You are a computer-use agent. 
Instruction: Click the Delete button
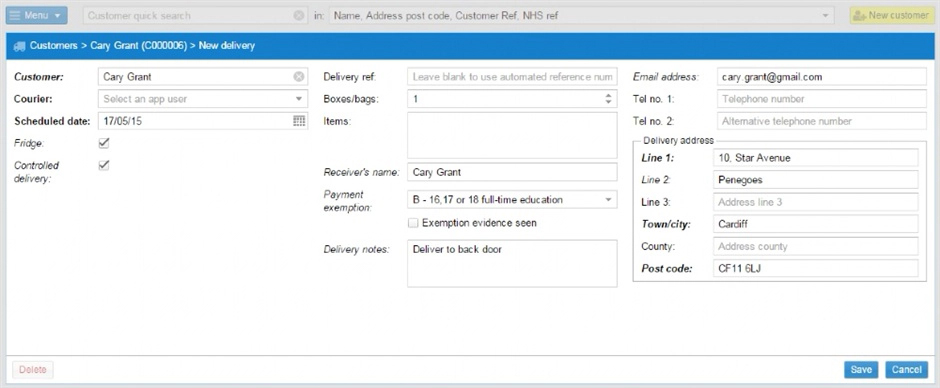pos(33,369)
